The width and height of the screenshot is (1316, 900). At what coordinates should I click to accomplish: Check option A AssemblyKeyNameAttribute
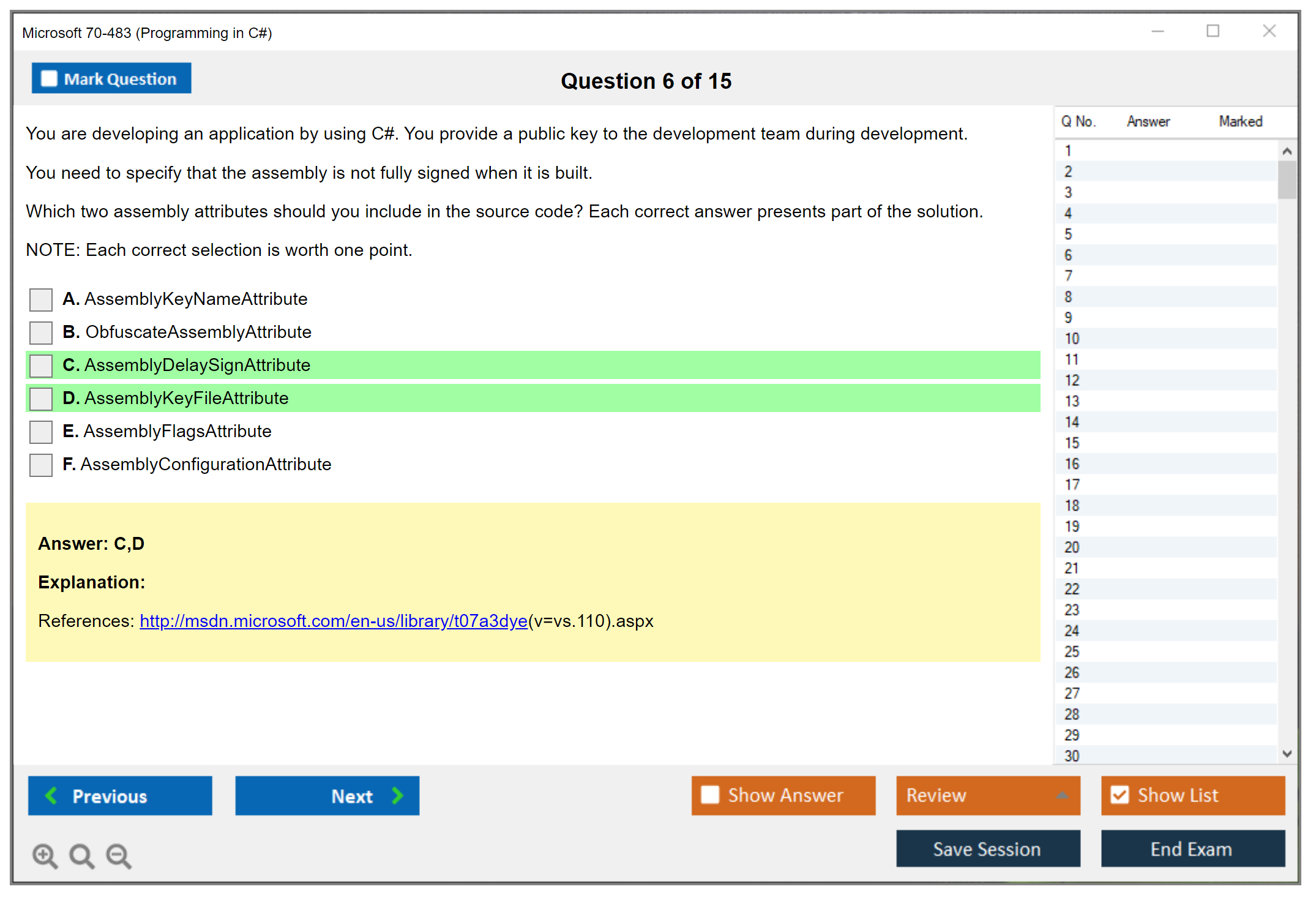pyautogui.click(x=41, y=299)
